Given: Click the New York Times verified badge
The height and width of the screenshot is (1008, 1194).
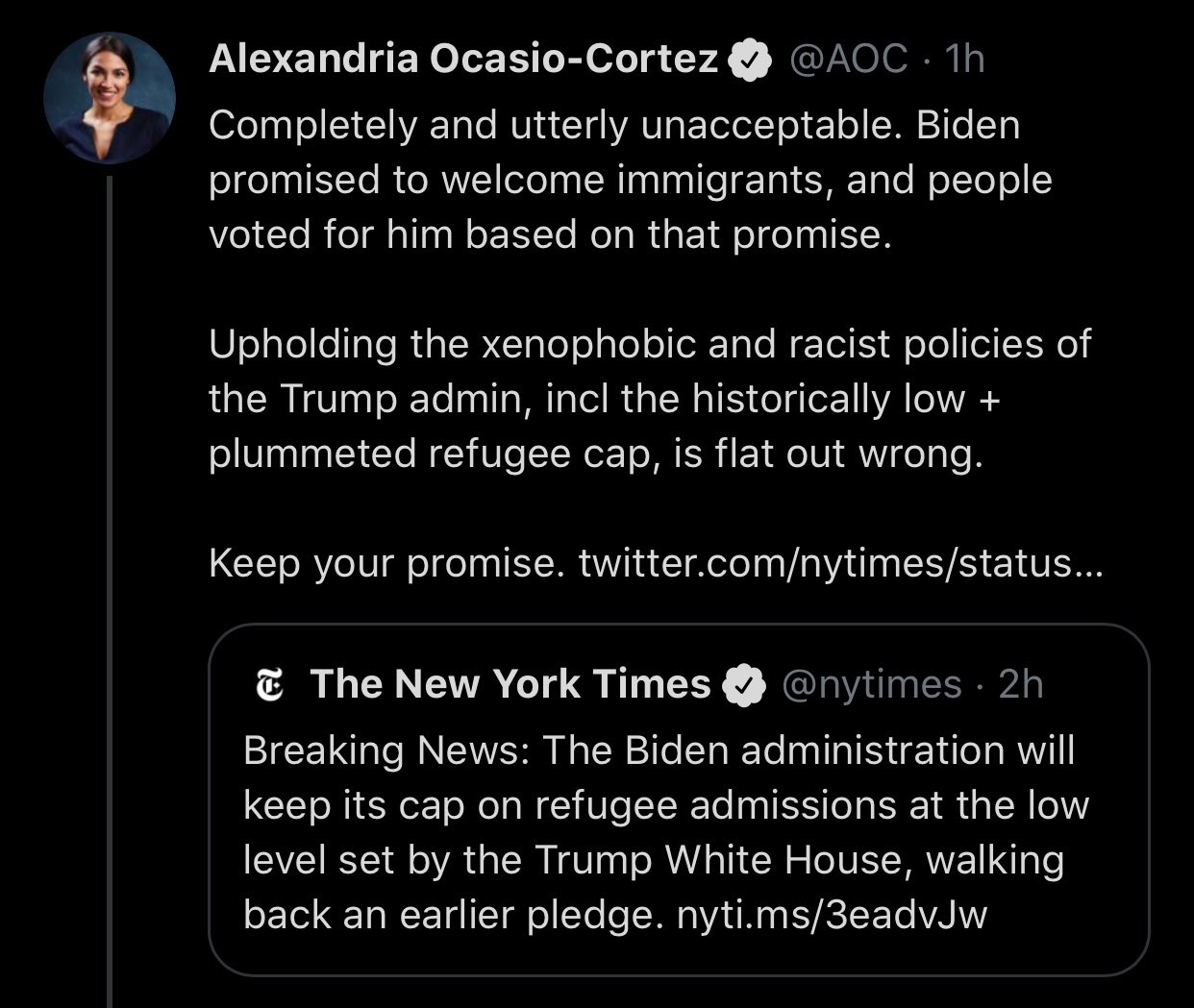Looking at the screenshot, I should (x=743, y=685).
